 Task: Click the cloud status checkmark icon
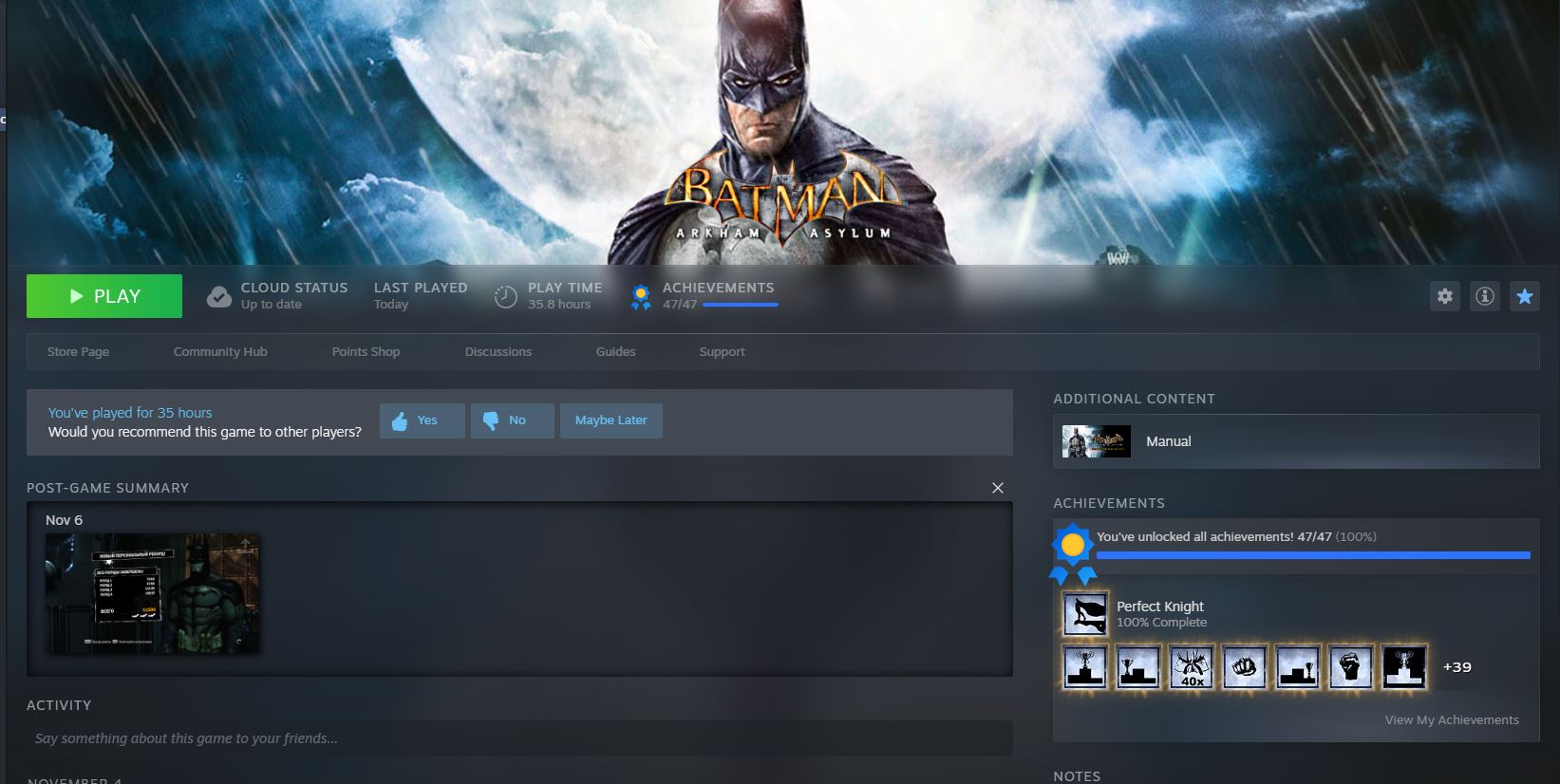tap(219, 297)
